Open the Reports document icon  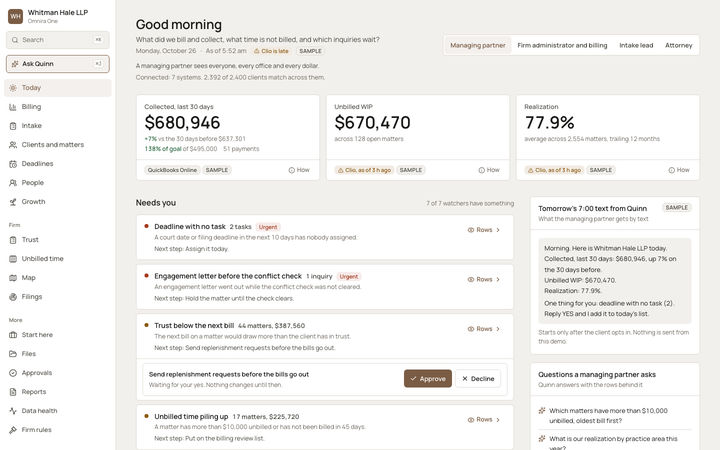pos(13,392)
